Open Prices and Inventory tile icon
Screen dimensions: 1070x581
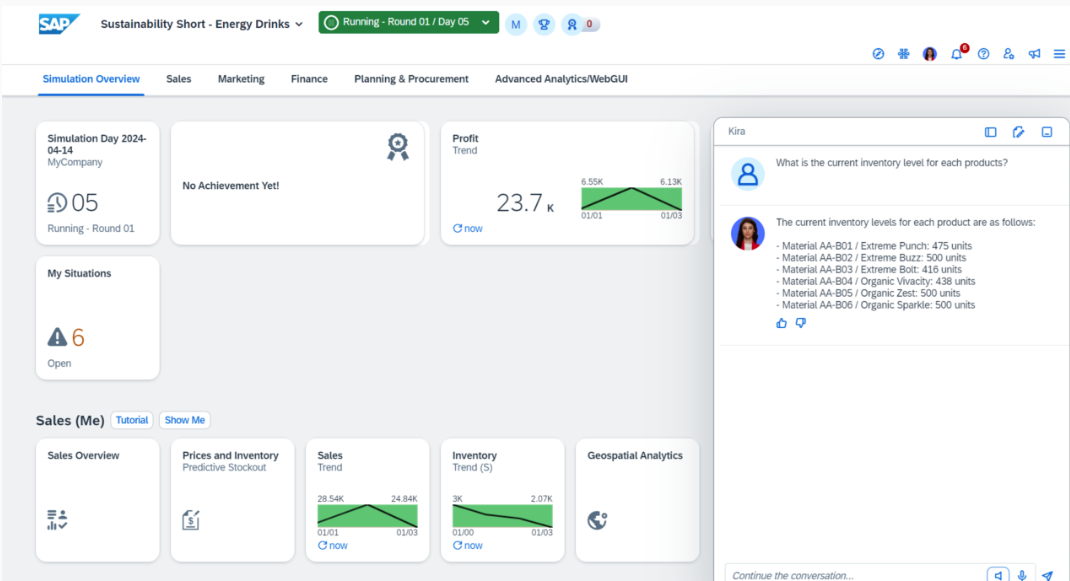point(190,520)
